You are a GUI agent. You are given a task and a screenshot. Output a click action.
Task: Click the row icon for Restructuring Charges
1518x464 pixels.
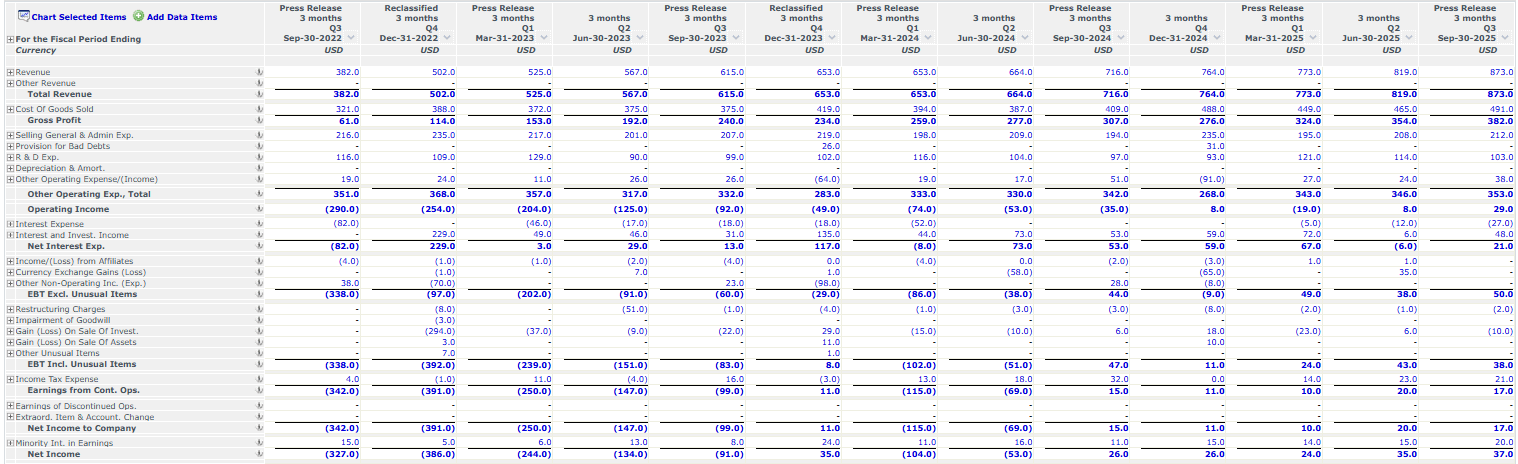[259, 309]
